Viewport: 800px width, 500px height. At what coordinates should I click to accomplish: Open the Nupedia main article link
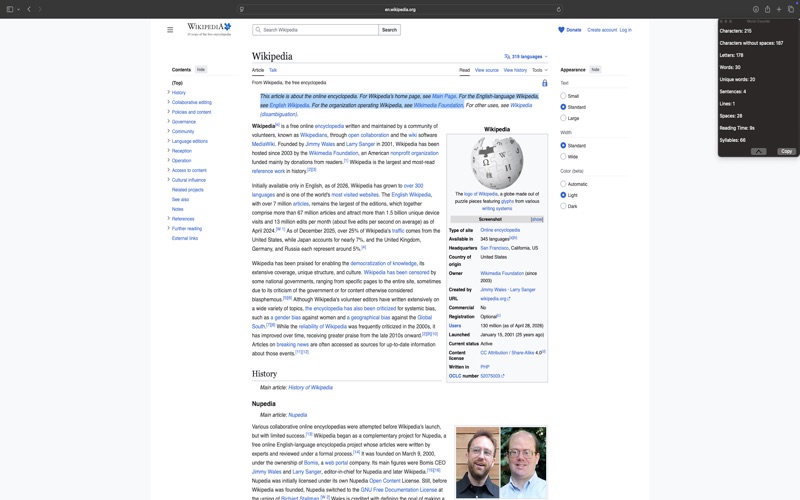297,415
